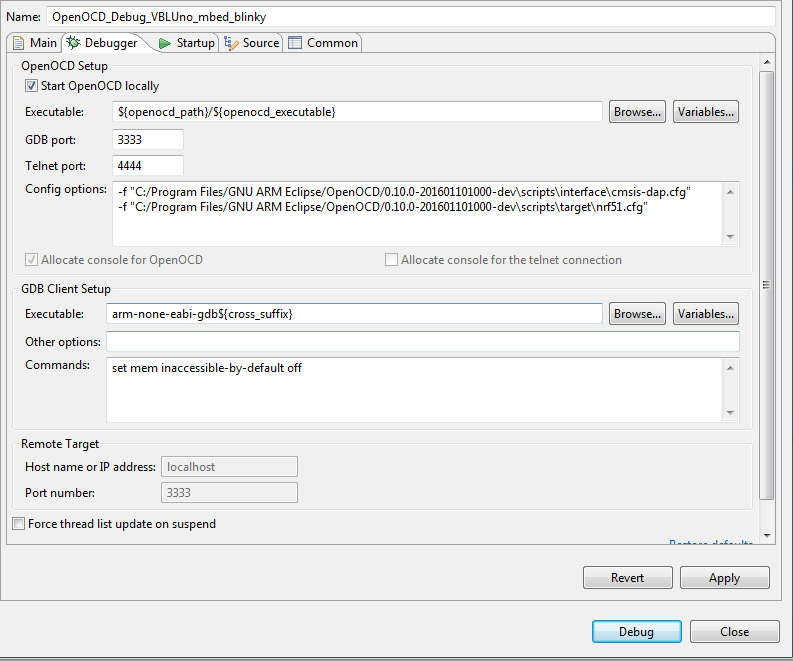793x661 pixels.
Task: Click the Restore defaults link
Action: coord(711,542)
